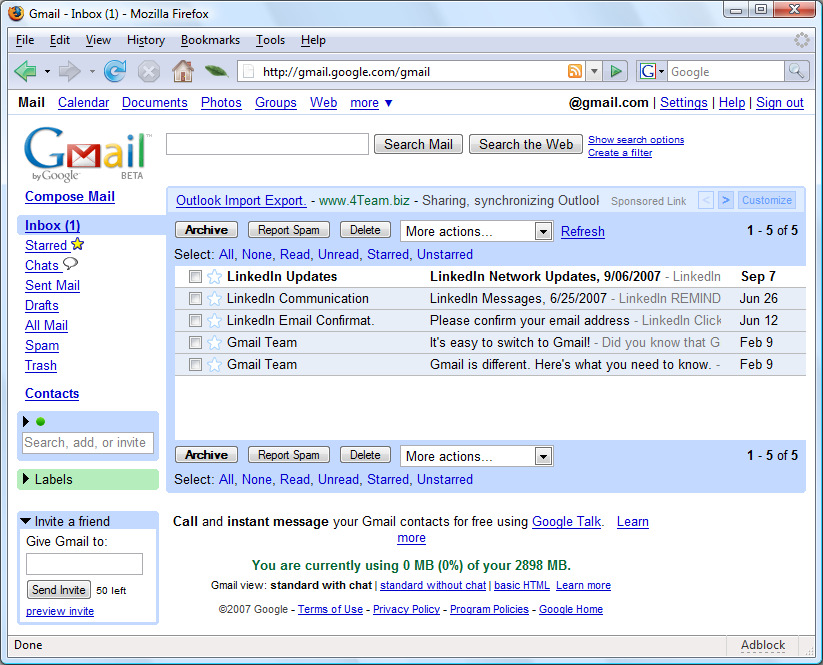Show next sponsored link arrow
This screenshot has width=823, height=665.
(x=725, y=200)
